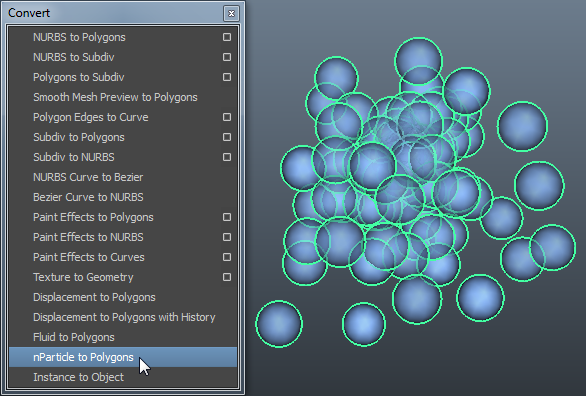Close the Convert tear-off menu

(x=231, y=13)
